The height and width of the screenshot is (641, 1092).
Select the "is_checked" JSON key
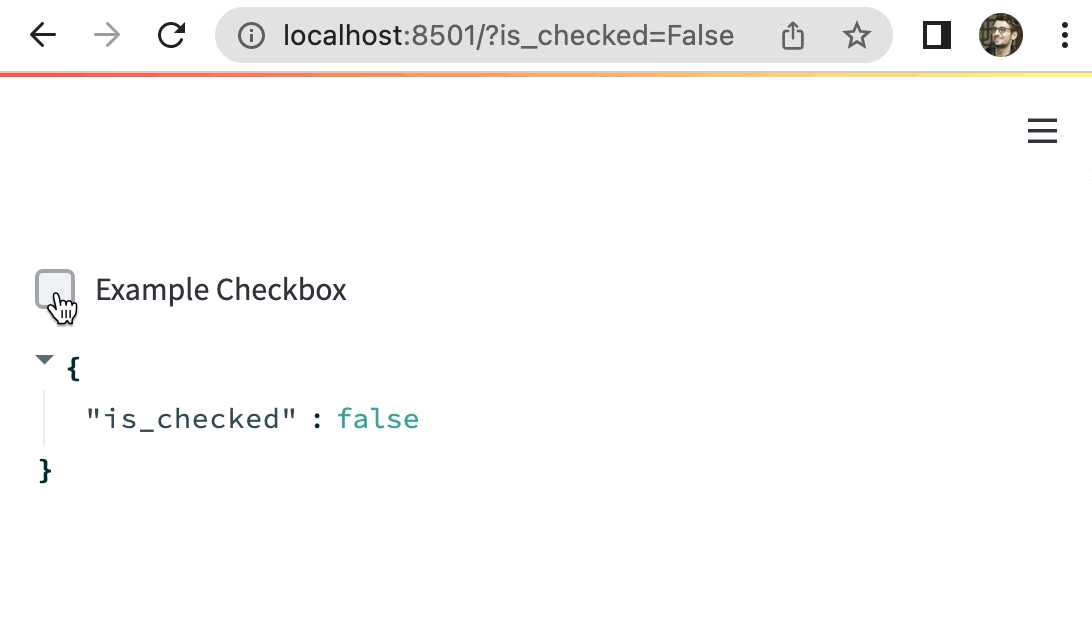pyautogui.click(x=191, y=419)
